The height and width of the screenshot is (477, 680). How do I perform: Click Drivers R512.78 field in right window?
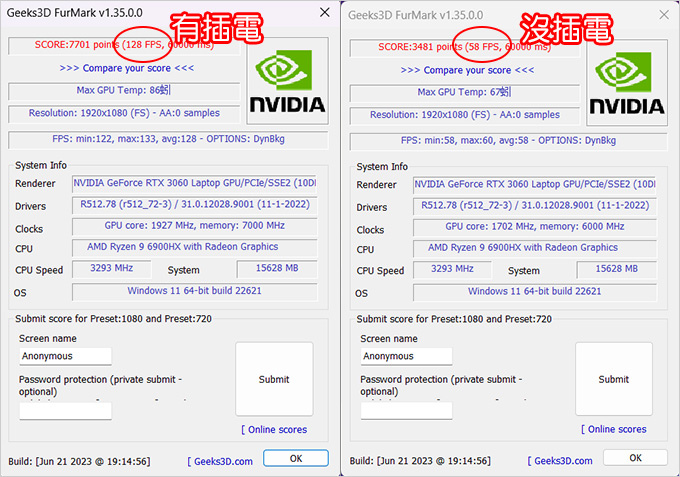pos(535,206)
